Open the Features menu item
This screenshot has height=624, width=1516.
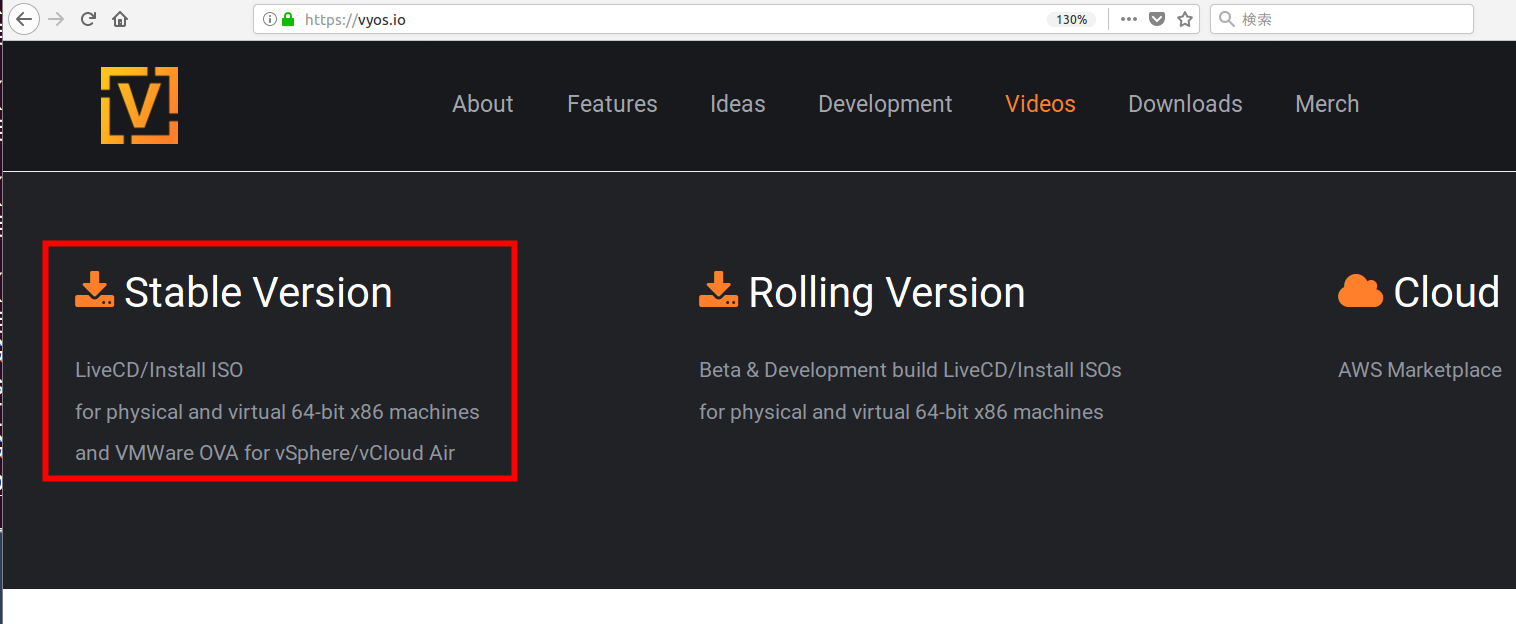tap(612, 104)
